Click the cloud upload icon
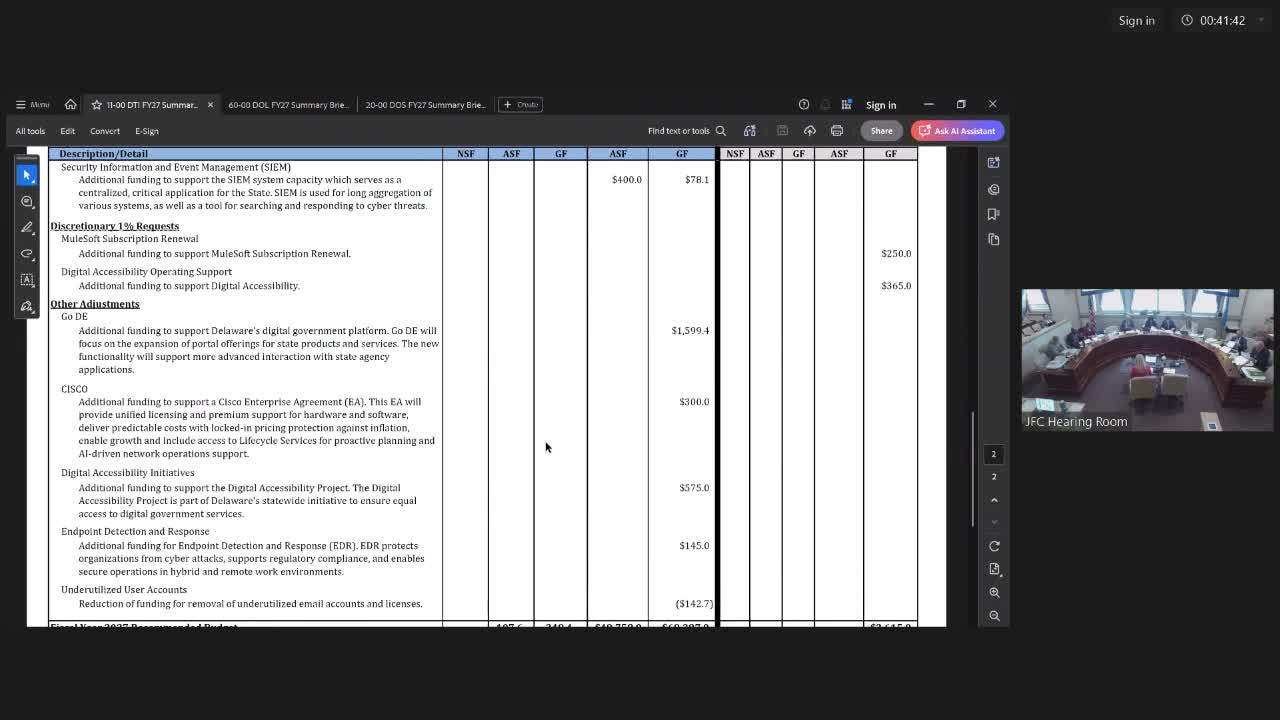This screenshot has height=720, width=1280. tap(810, 131)
